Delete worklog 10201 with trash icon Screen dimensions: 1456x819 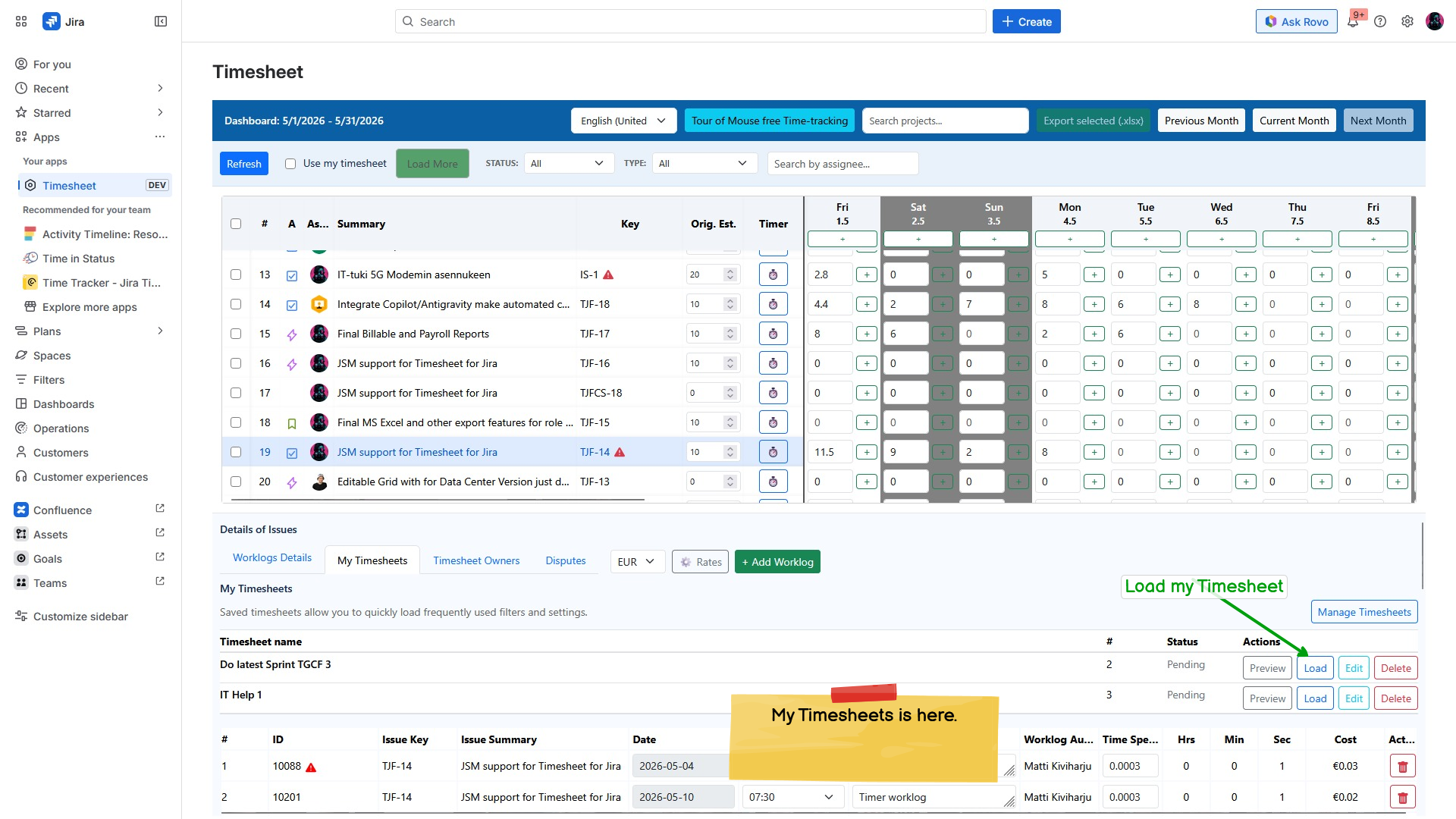tap(1402, 797)
